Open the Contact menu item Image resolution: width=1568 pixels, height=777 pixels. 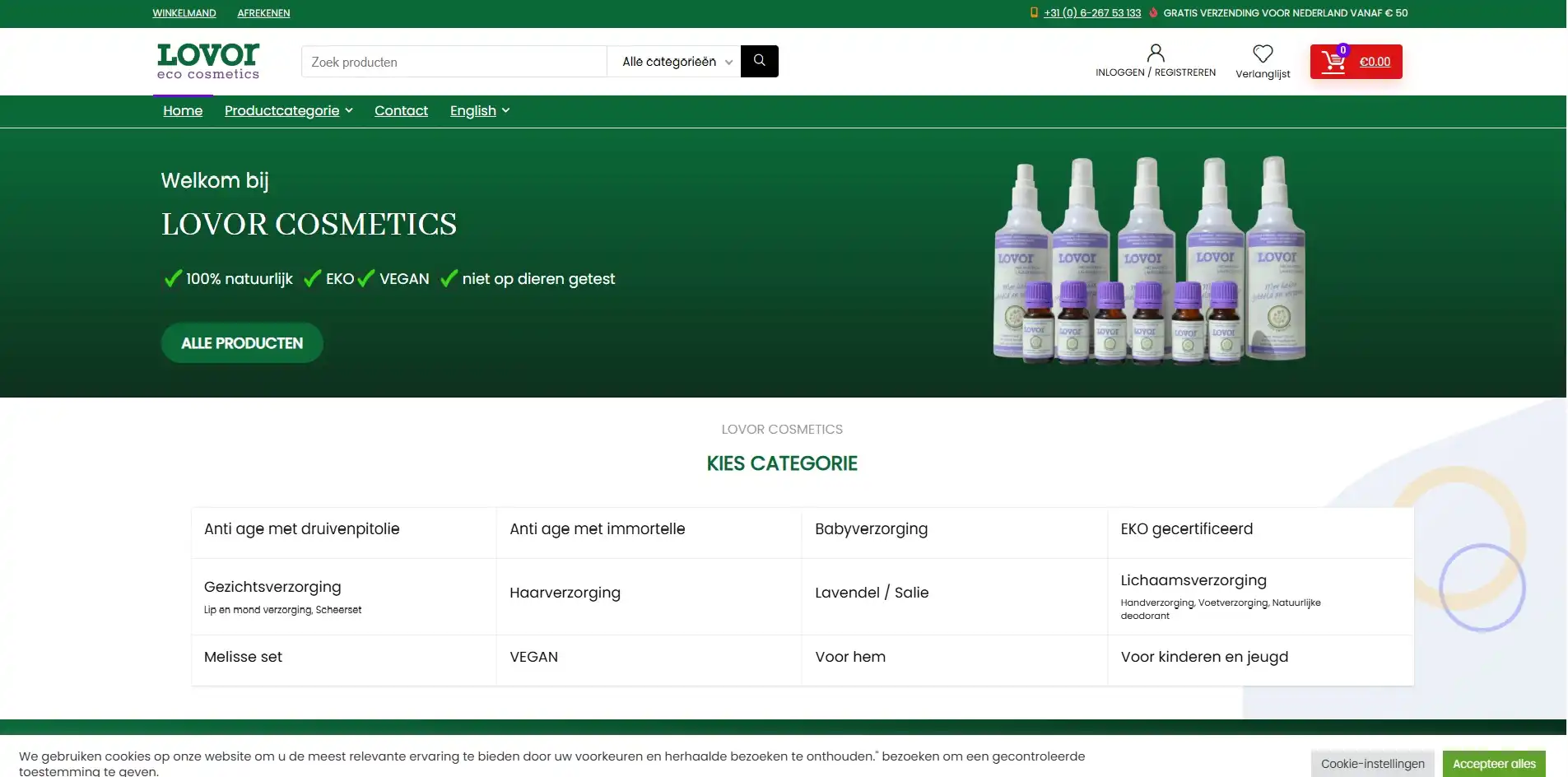point(401,111)
